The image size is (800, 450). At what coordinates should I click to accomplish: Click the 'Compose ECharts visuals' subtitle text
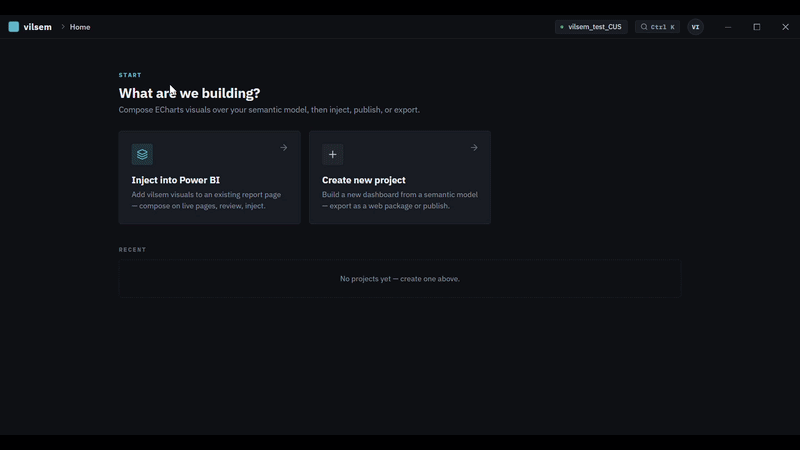click(269, 110)
